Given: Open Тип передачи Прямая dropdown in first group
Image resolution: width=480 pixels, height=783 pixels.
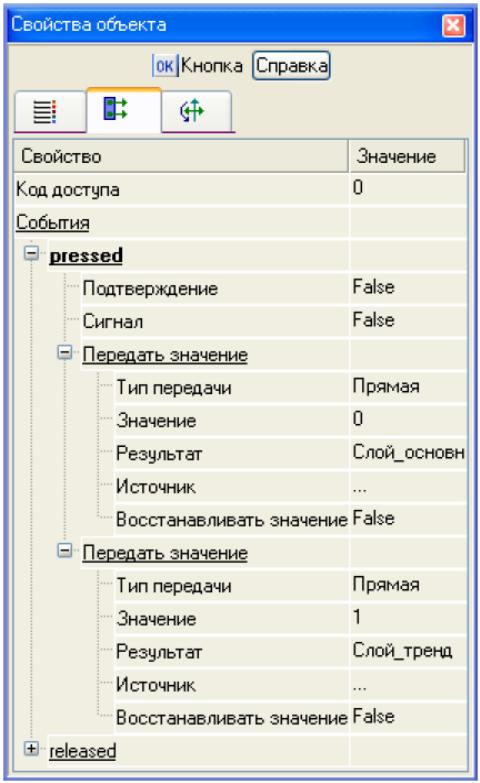Looking at the screenshot, I should 408,387.
